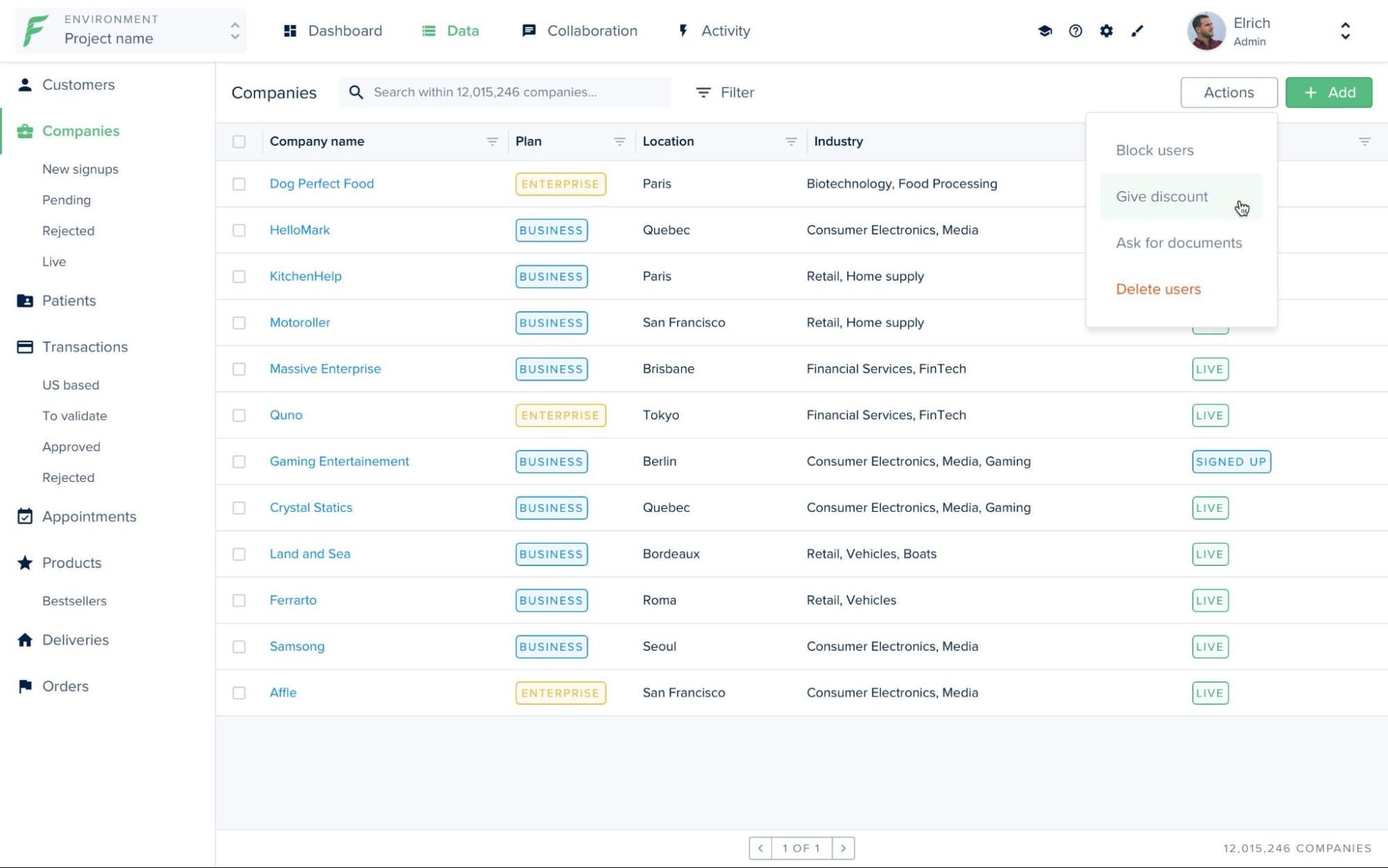This screenshot has height=868, width=1388.
Task: Click the settings gear icon
Action: tap(1106, 30)
